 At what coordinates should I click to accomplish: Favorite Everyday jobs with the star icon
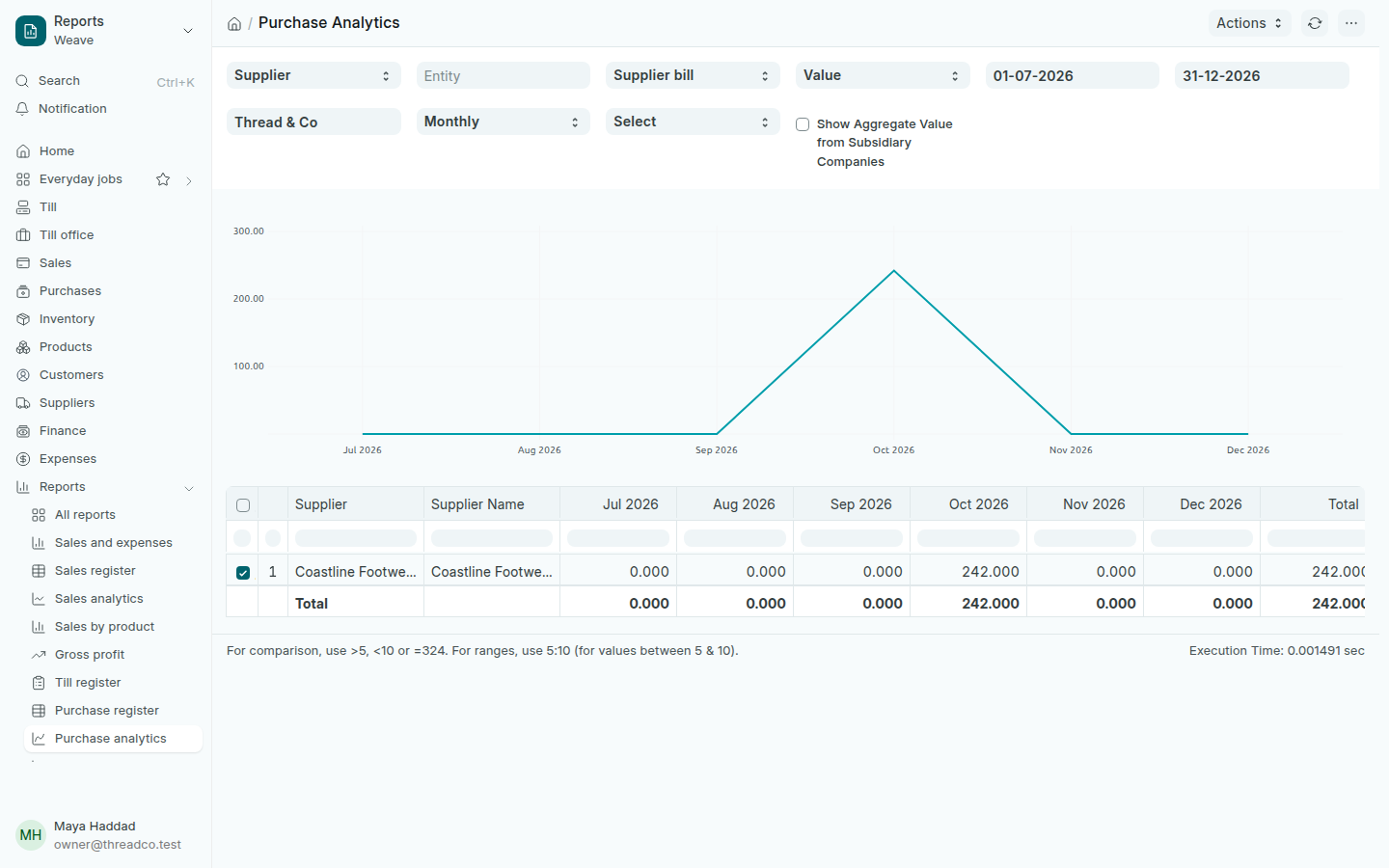point(163,179)
